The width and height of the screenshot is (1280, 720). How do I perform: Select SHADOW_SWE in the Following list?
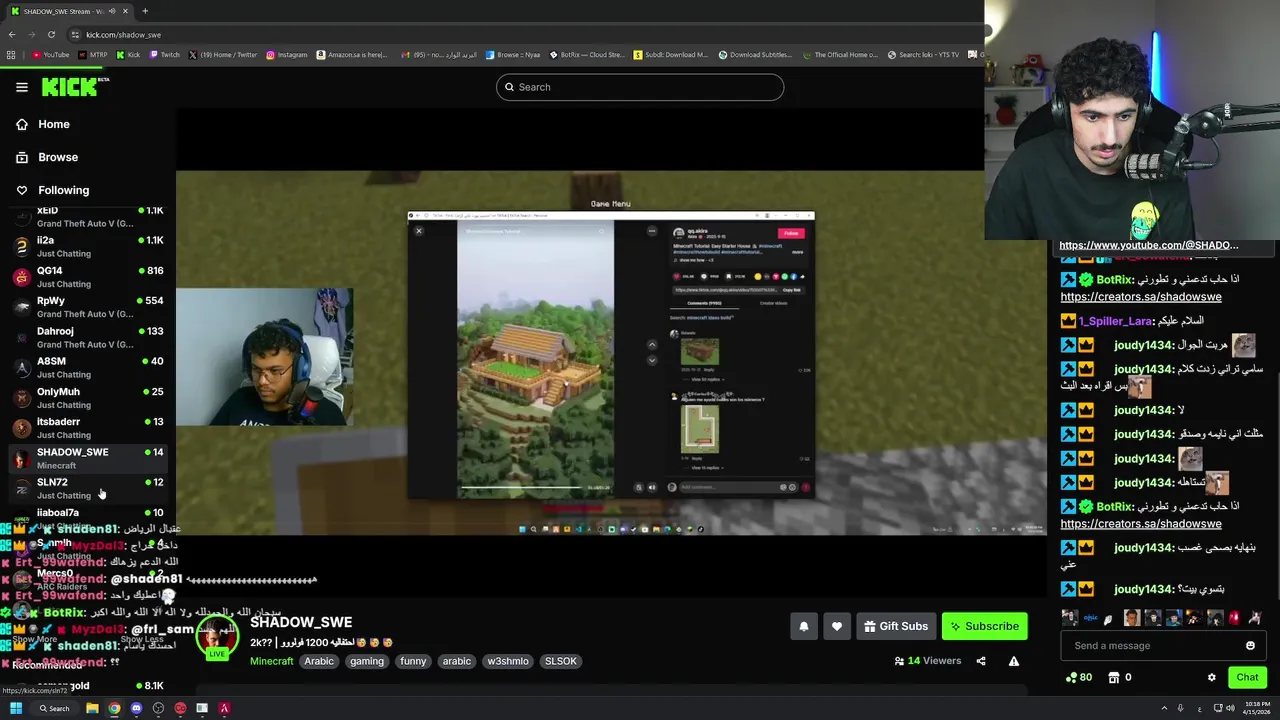[88, 458]
